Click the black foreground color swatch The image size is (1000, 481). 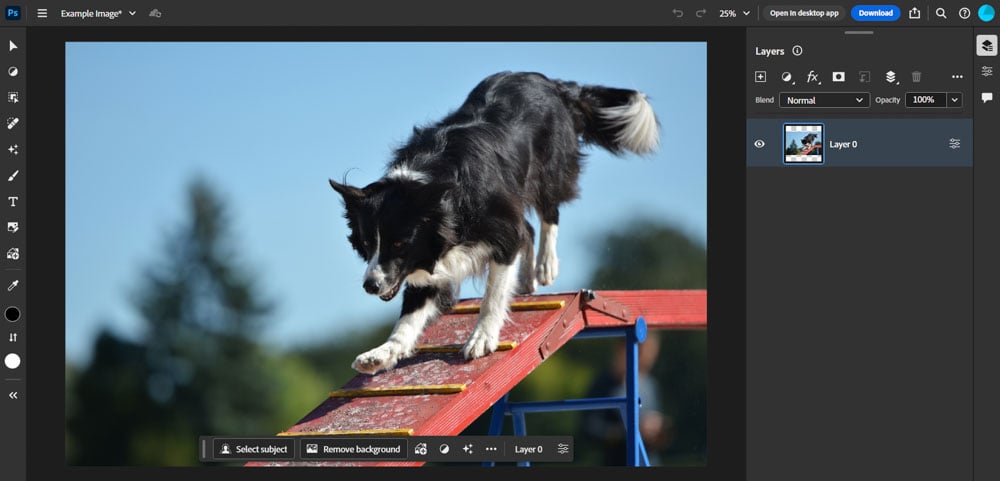click(13, 314)
